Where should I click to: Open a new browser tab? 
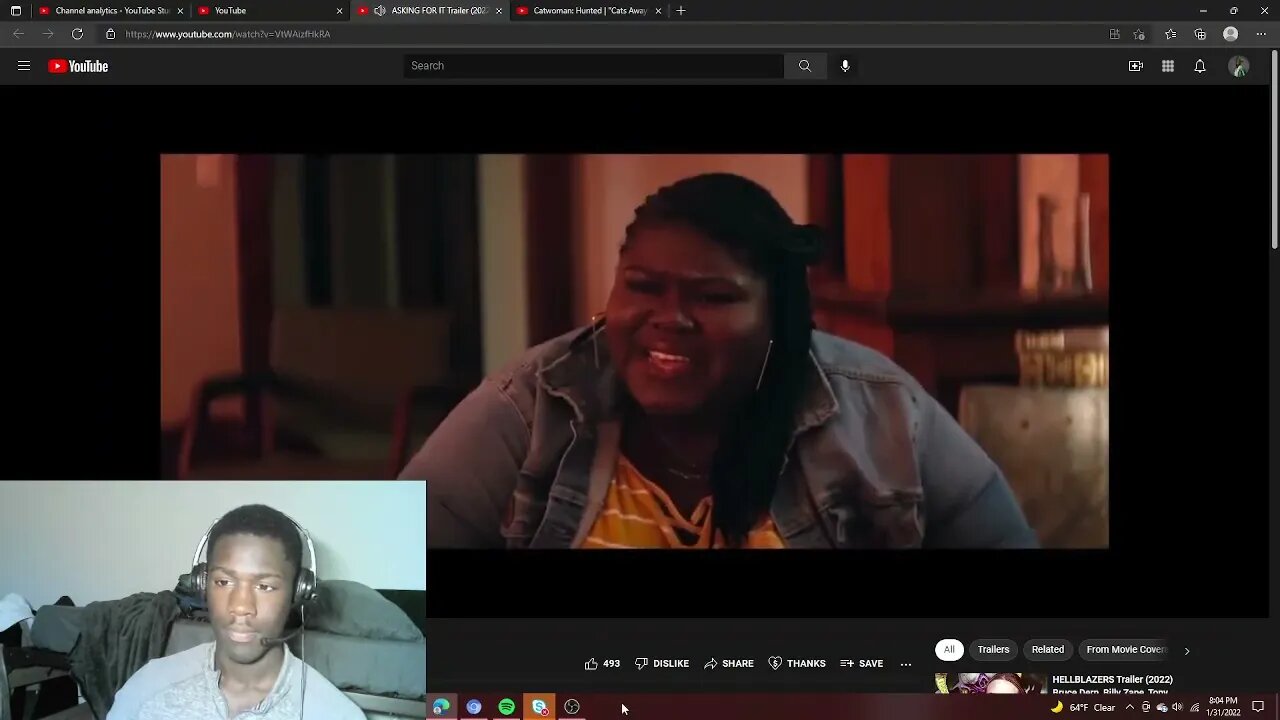681,11
